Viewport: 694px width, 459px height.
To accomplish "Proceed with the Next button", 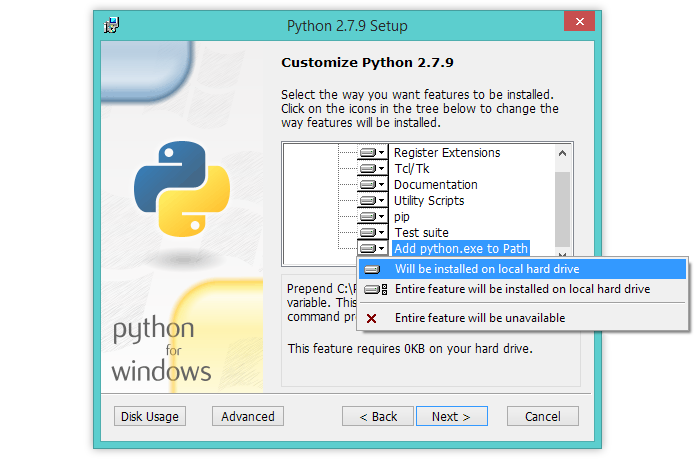I will pyautogui.click(x=451, y=417).
